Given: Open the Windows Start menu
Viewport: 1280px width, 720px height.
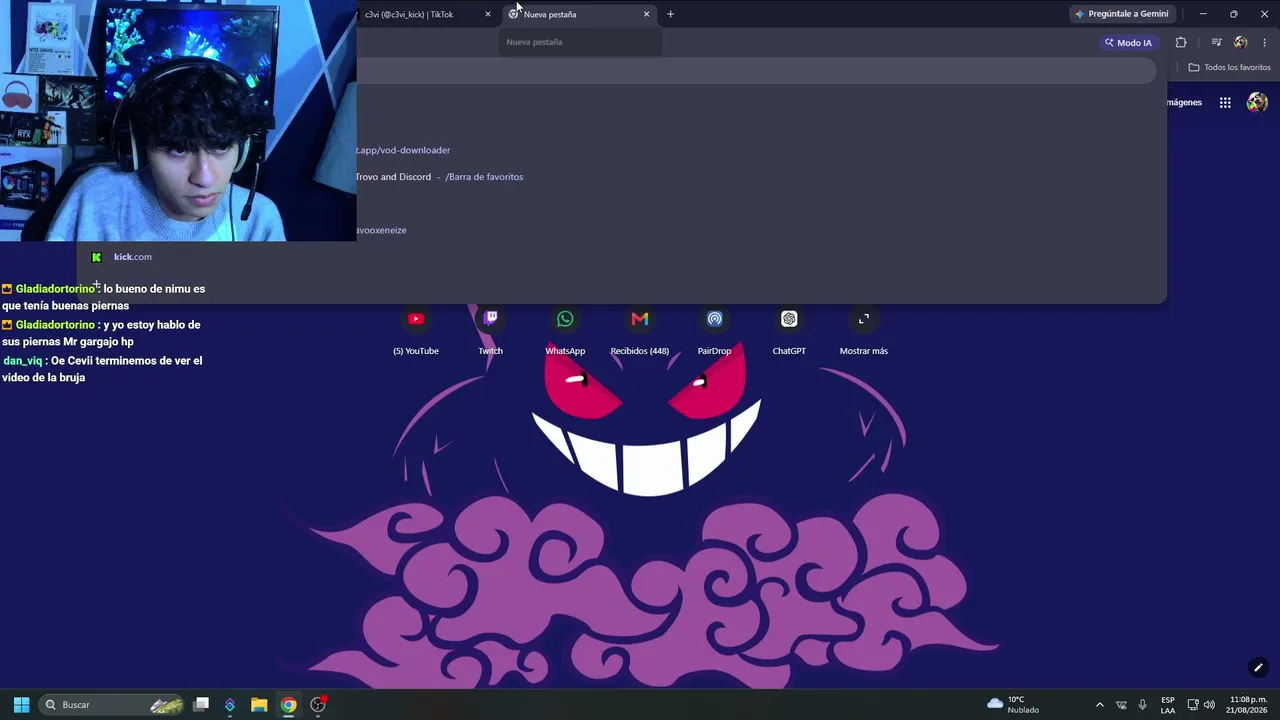Looking at the screenshot, I should point(21,705).
